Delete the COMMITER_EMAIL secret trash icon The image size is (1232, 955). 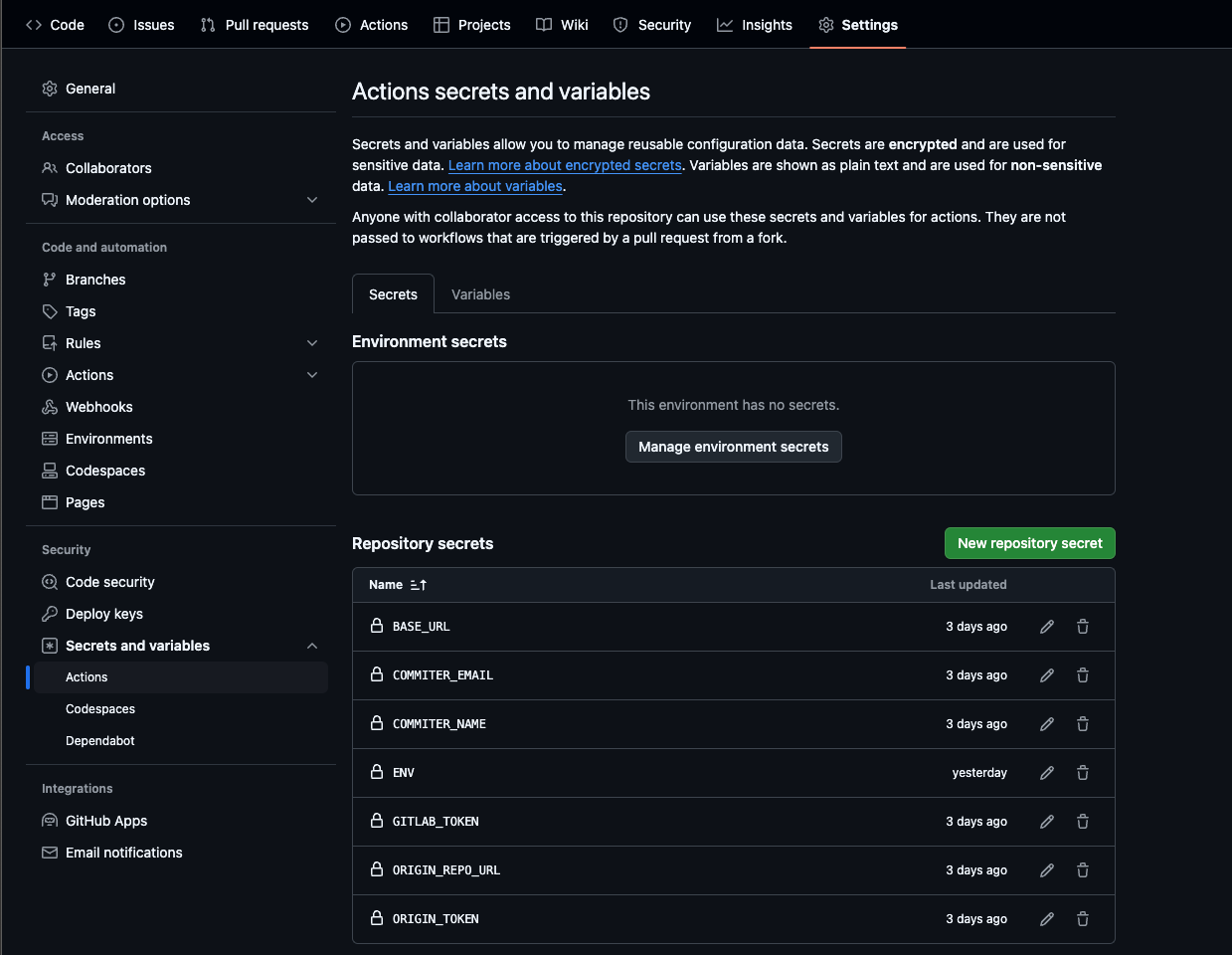(x=1083, y=675)
